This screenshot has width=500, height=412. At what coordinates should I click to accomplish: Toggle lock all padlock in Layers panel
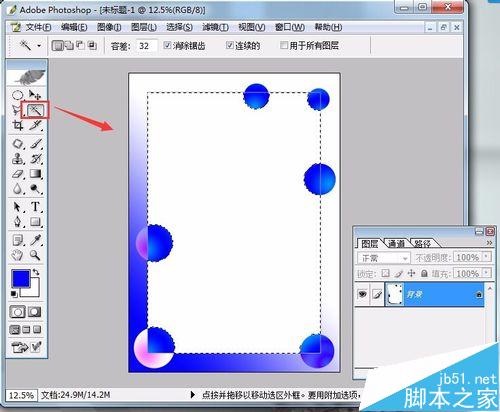[424, 274]
